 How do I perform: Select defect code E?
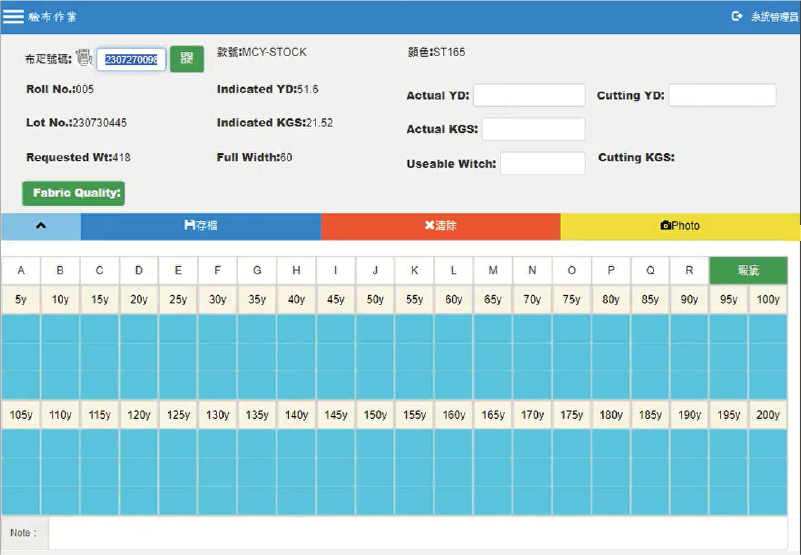178,270
